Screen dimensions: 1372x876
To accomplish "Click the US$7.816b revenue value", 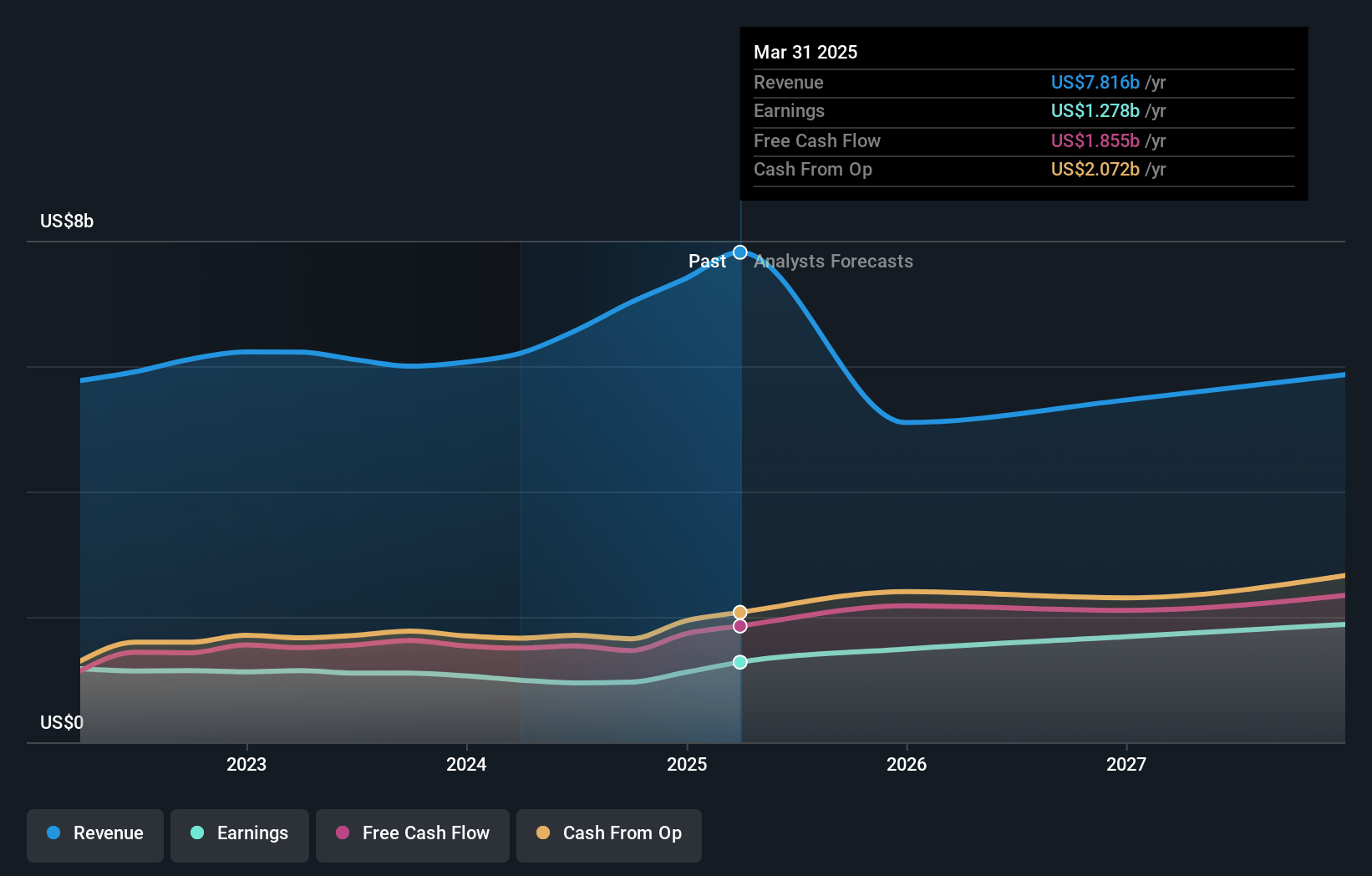I will click(1095, 82).
